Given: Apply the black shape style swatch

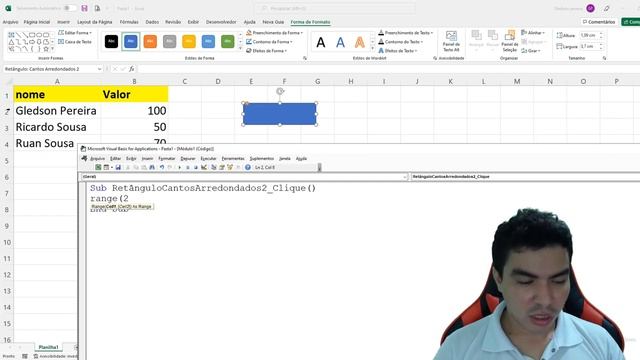Looking at the screenshot, I should click(x=111, y=41).
